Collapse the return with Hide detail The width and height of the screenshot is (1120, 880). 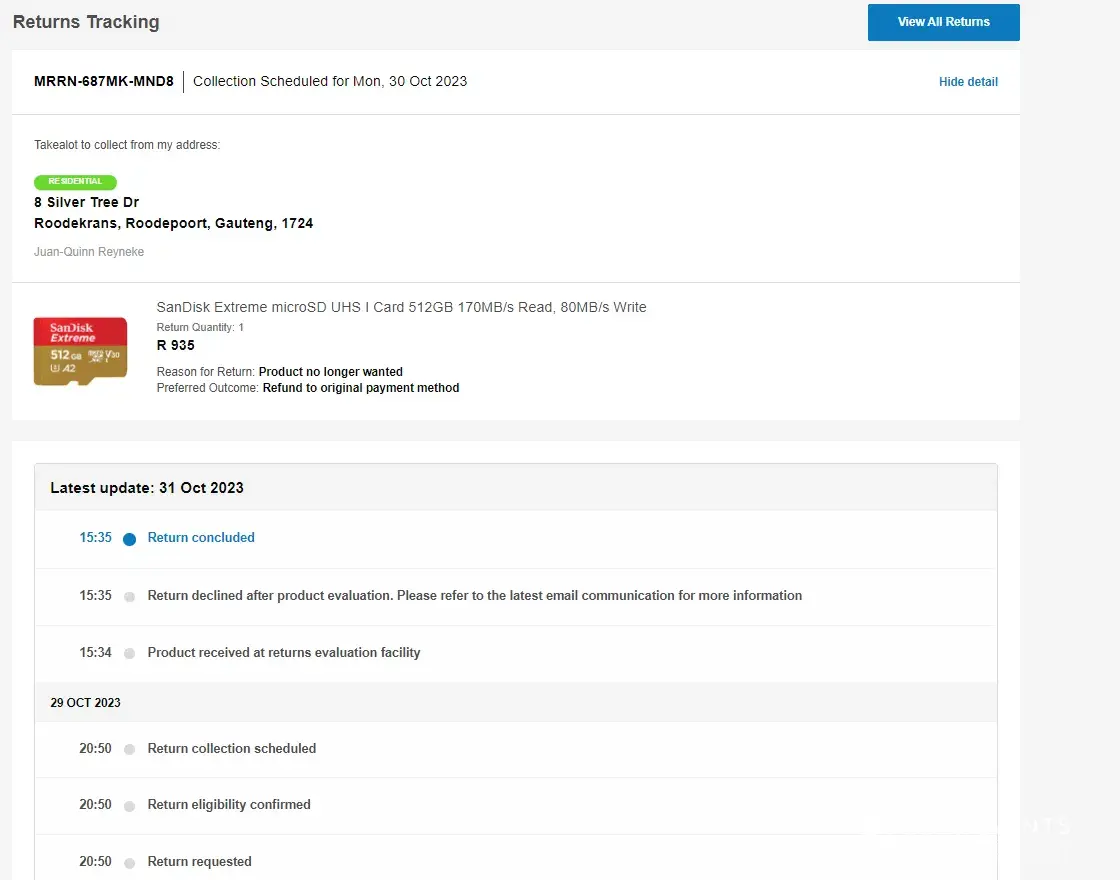[967, 82]
